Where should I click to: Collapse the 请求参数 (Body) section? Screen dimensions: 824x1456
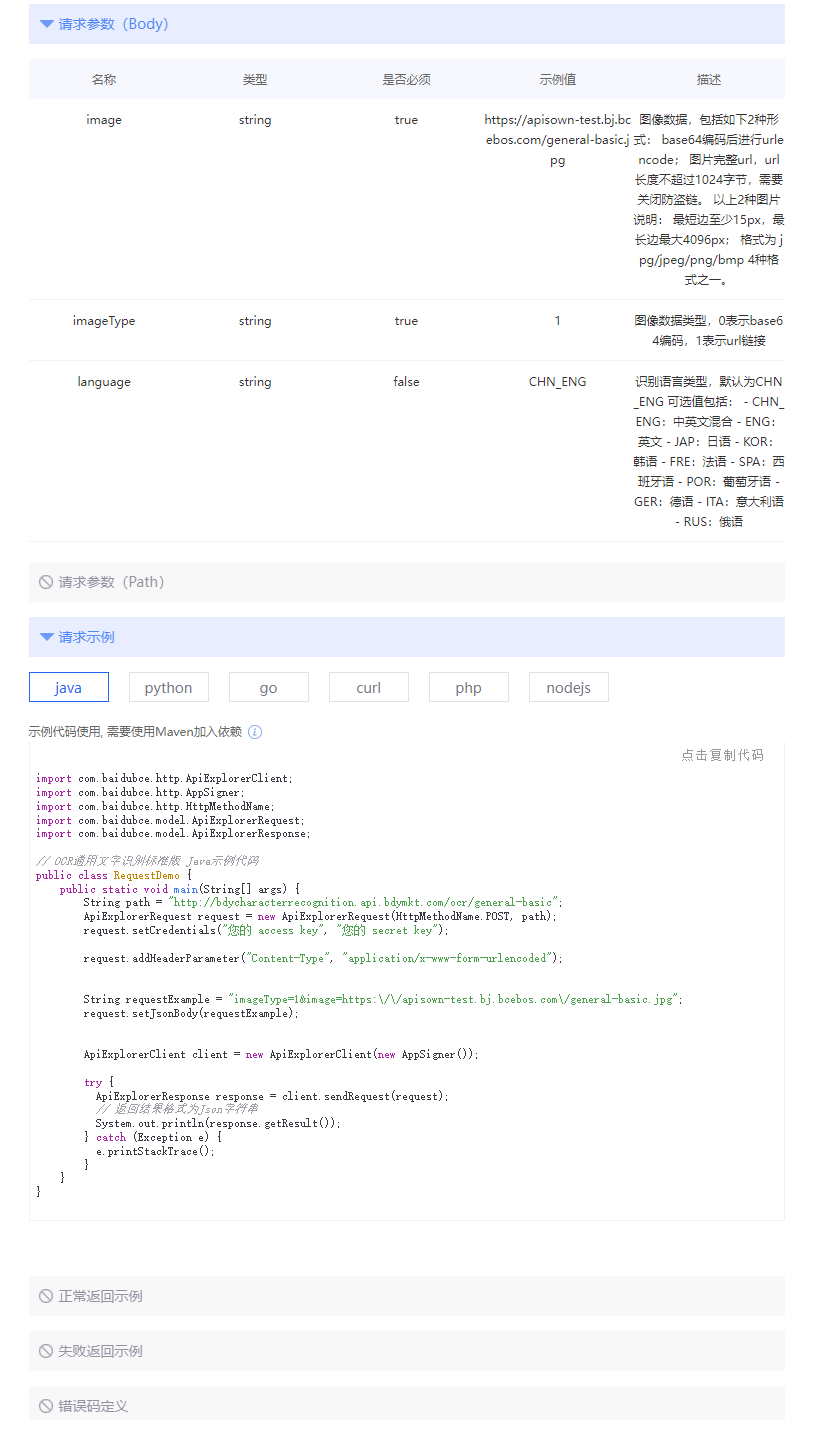406,24
